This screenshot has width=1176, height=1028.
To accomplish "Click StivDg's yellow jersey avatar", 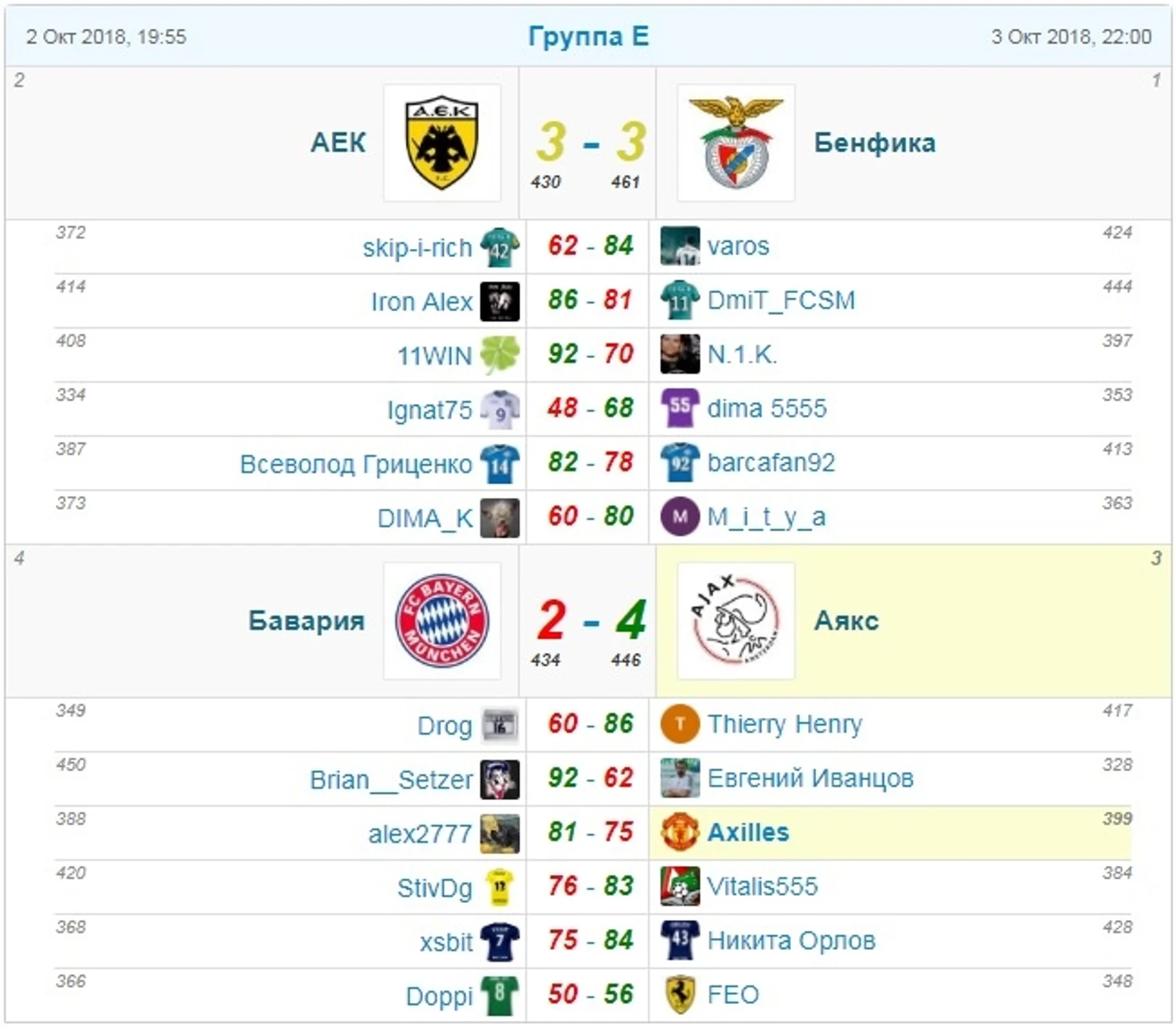I will 499,887.
